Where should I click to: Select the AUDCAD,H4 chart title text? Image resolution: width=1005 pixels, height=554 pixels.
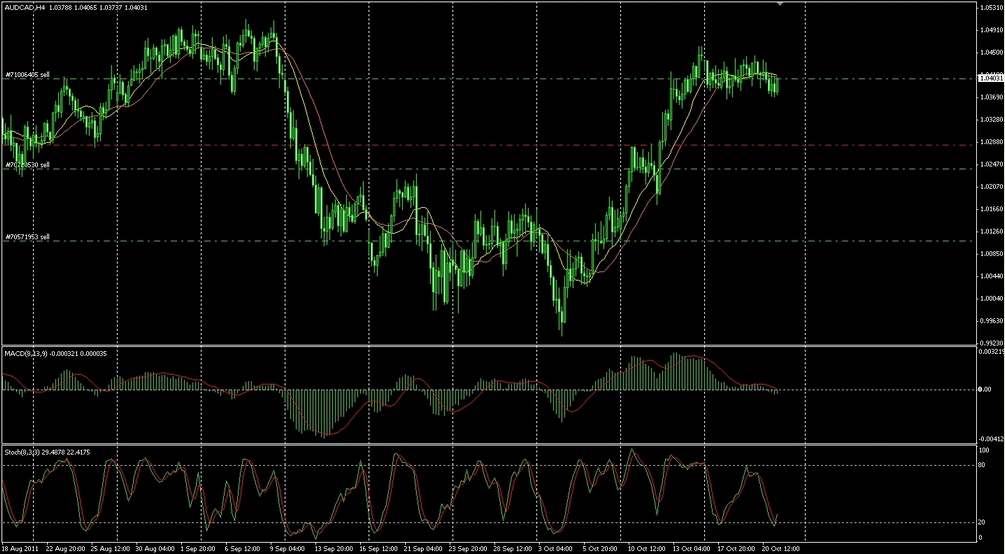(25, 7)
